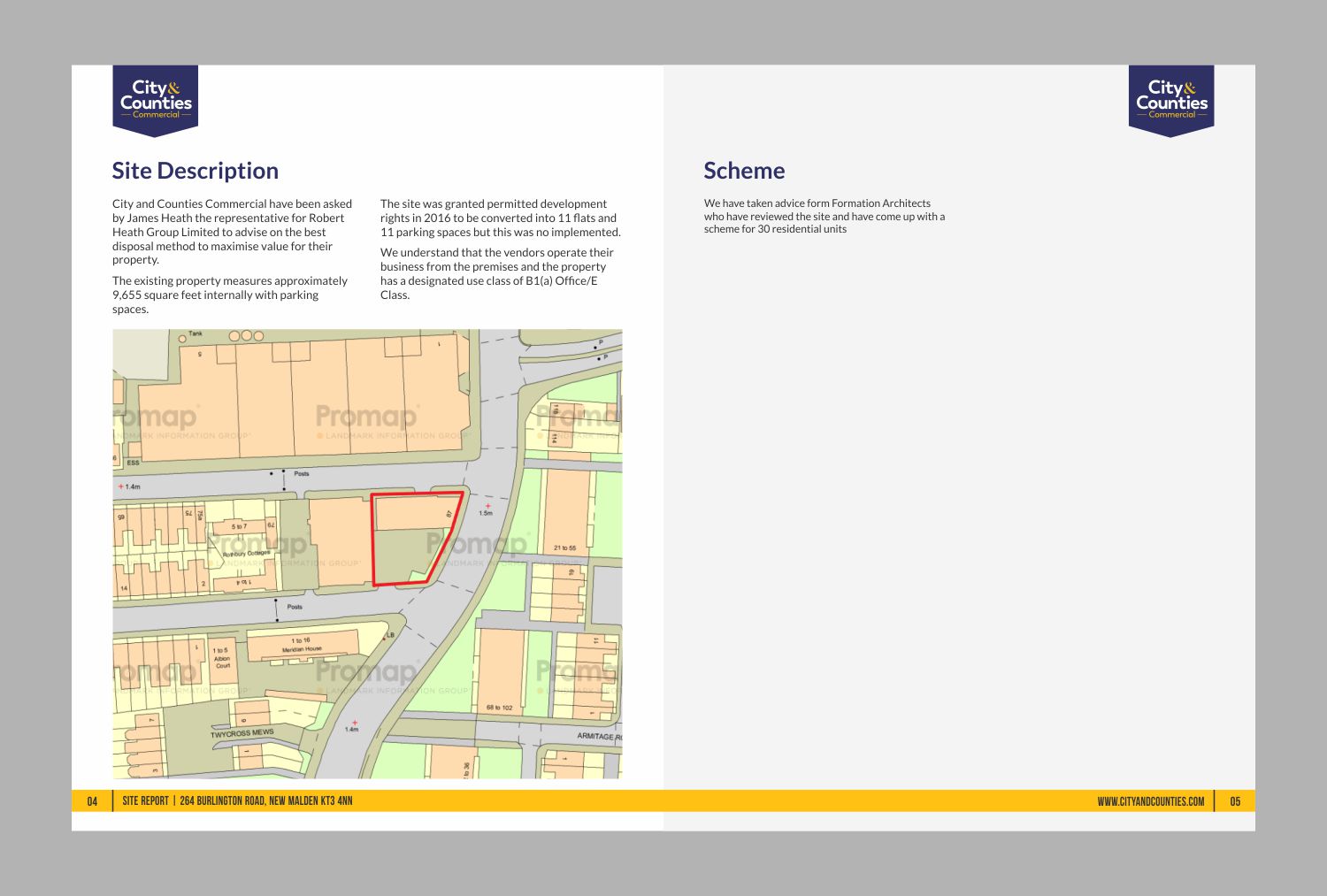Open the WWW.CITYANDCOUNTIES.COM footer link

(1150, 801)
